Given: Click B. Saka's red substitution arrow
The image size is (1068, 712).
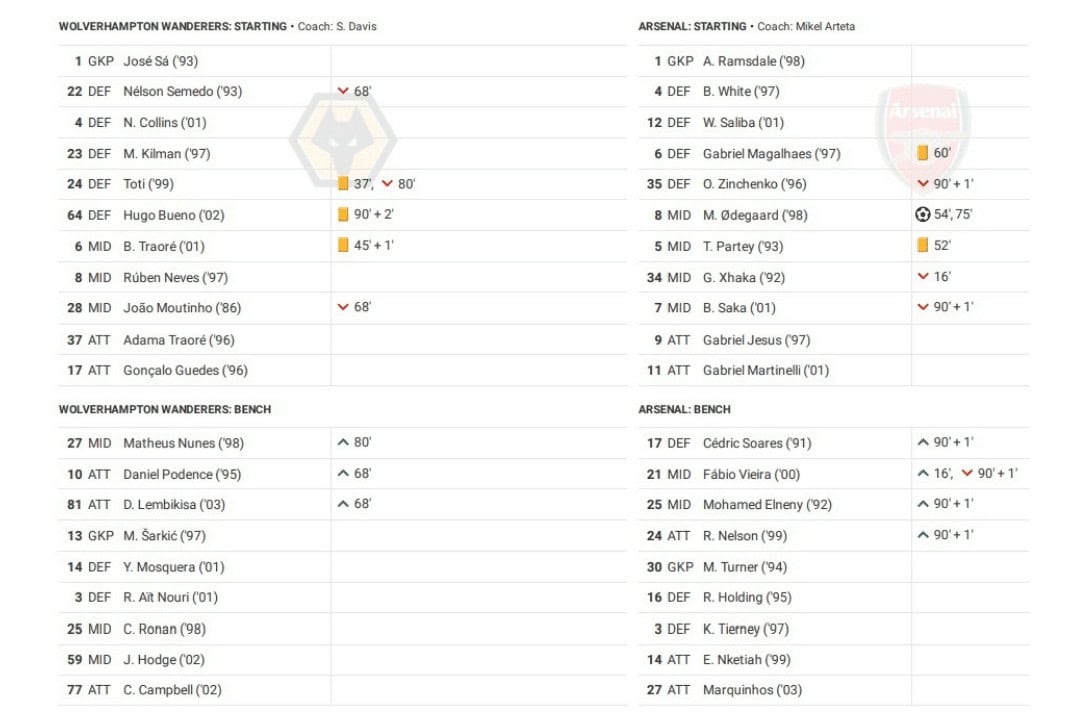Looking at the screenshot, I should (923, 308).
